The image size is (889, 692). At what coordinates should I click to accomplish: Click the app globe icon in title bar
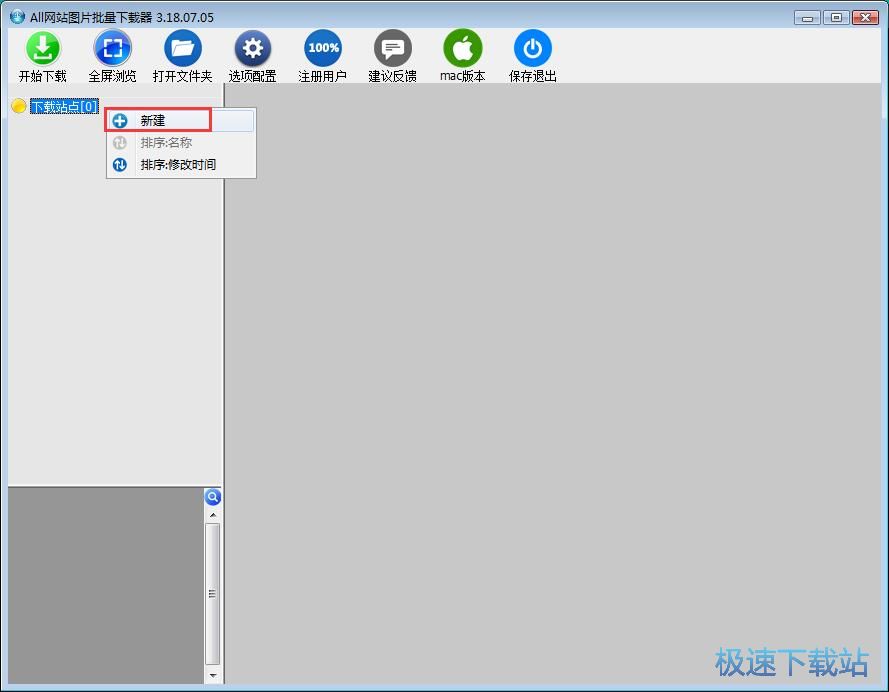tap(18, 16)
